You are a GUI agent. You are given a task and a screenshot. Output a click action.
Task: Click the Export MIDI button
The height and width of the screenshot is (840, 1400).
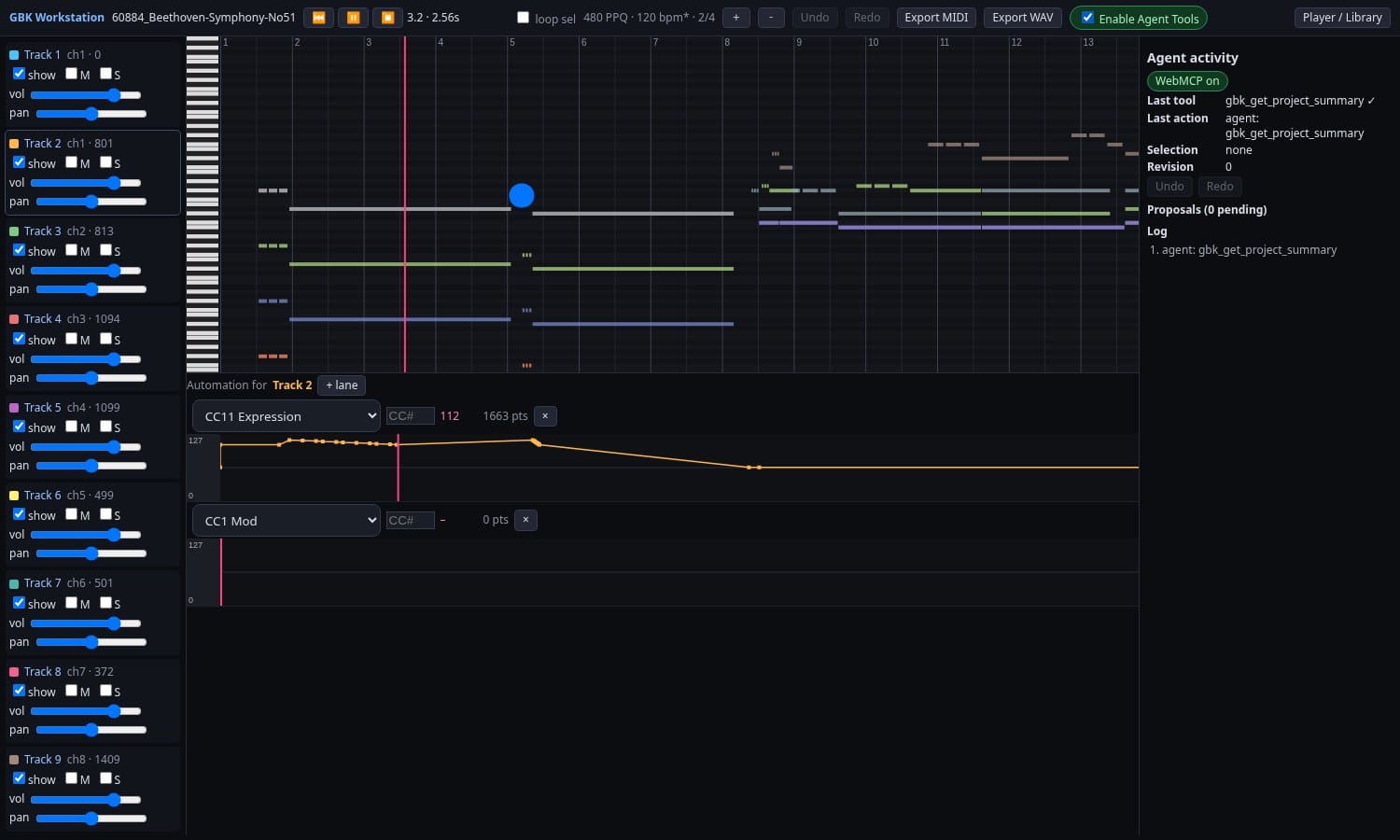(x=936, y=18)
